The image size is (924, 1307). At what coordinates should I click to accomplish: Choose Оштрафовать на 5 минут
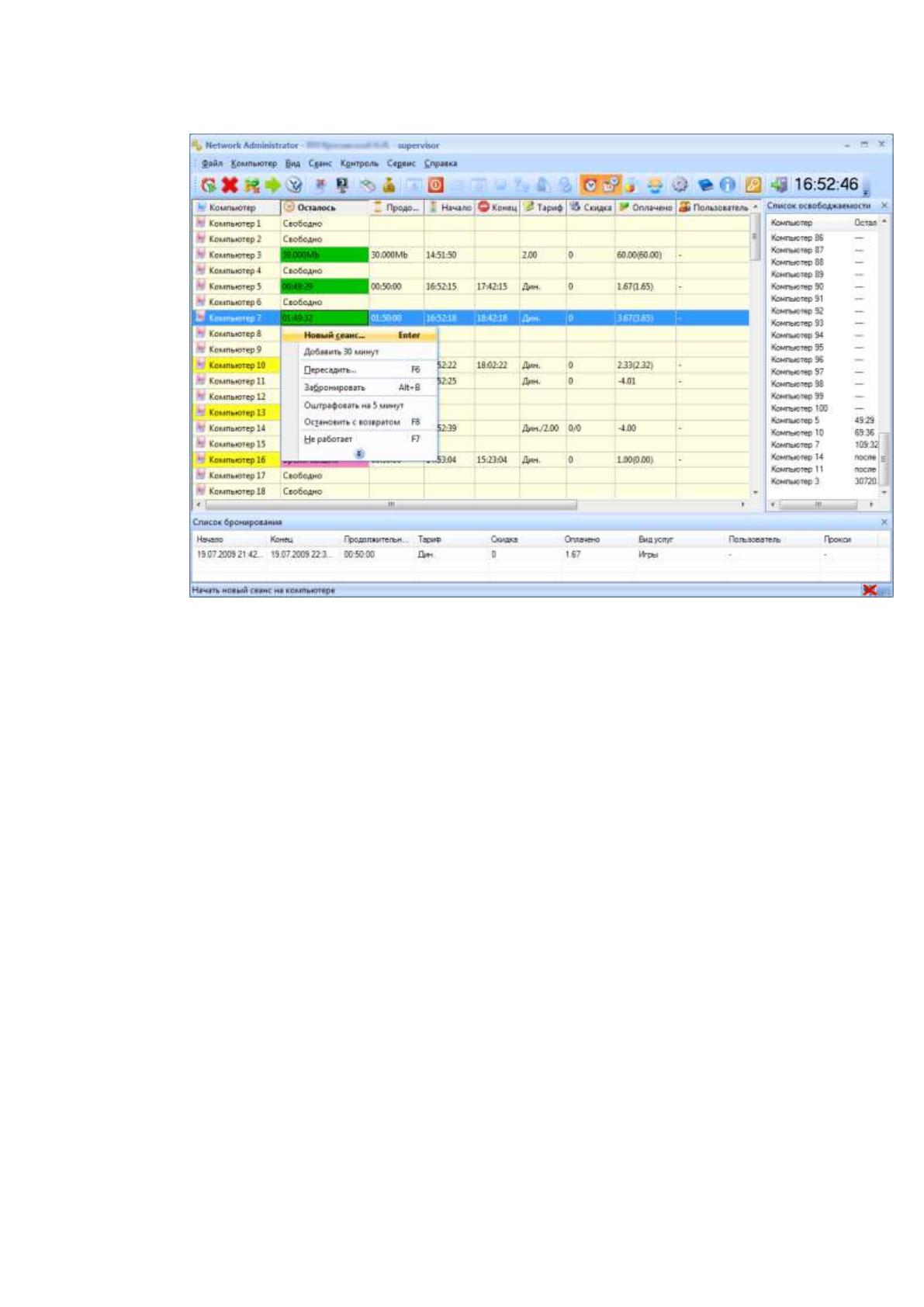pyautogui.click(x=360, y=405)
